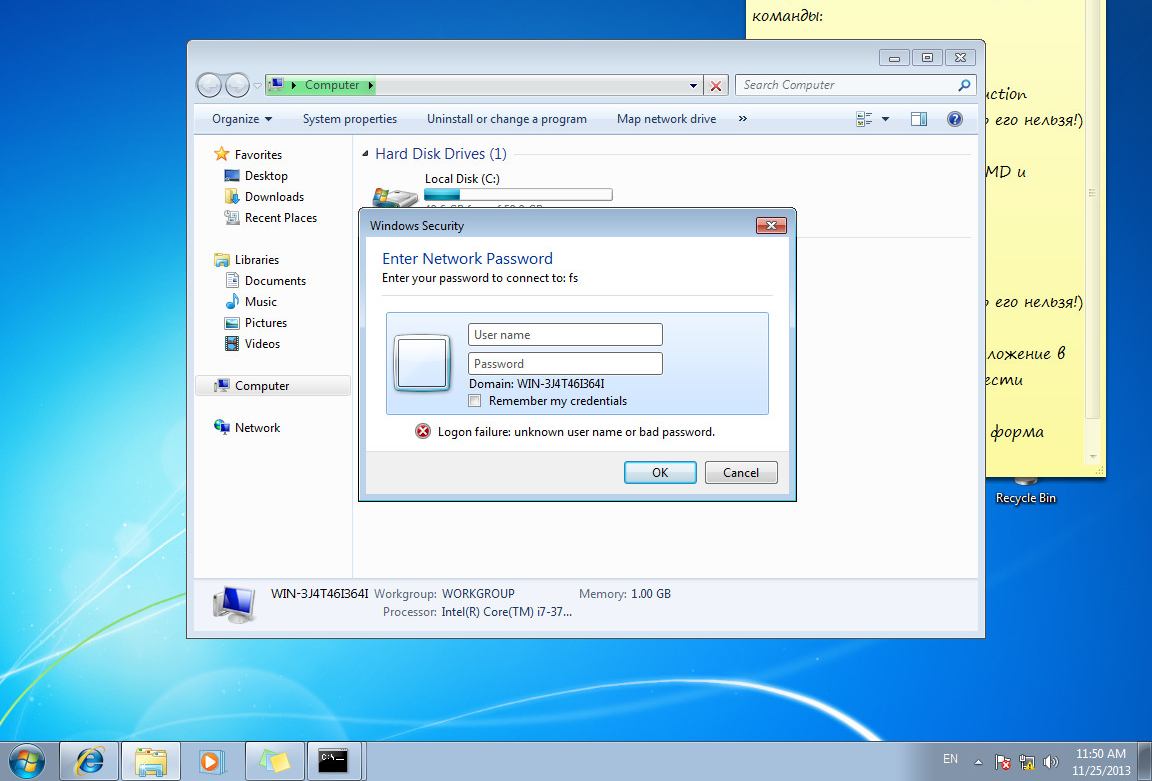The width and height of the screenshot is (1152, 781).
Task: Open the Videos library
Action: tap(262, 343)
